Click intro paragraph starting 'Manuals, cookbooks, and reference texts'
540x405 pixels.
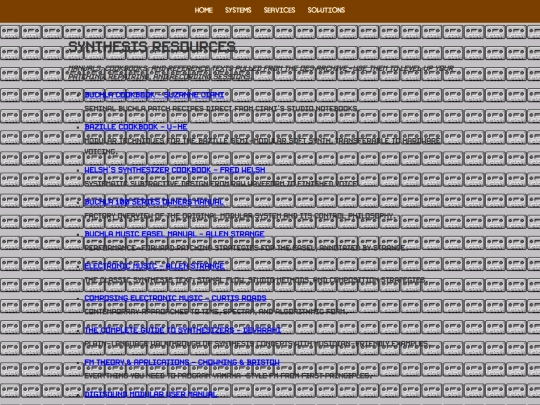pos(261,72)
